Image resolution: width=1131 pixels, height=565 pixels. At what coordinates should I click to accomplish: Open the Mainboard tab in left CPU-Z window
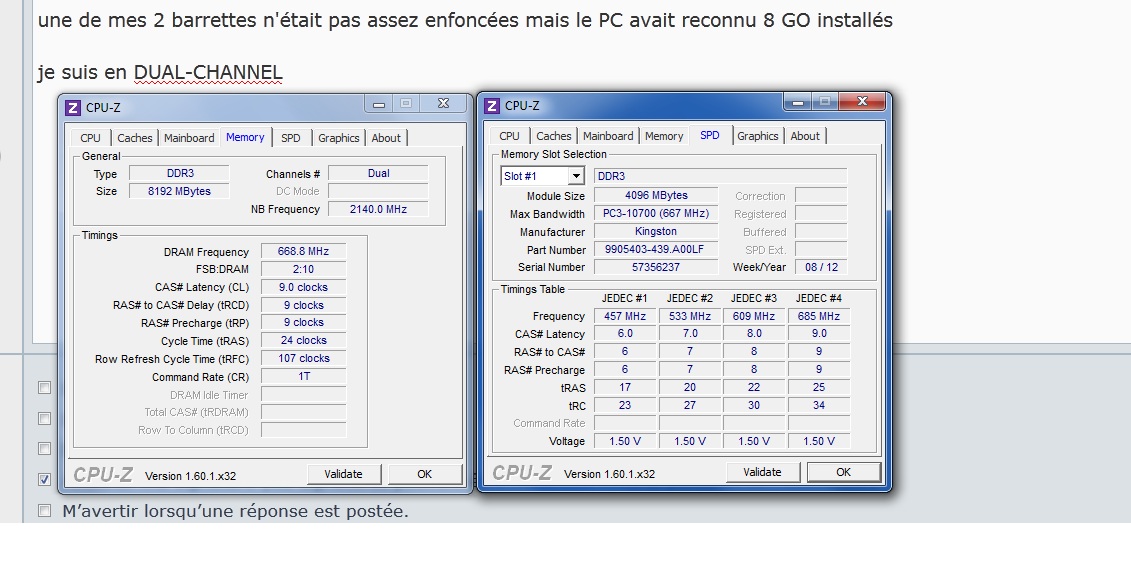click(189, 138)
